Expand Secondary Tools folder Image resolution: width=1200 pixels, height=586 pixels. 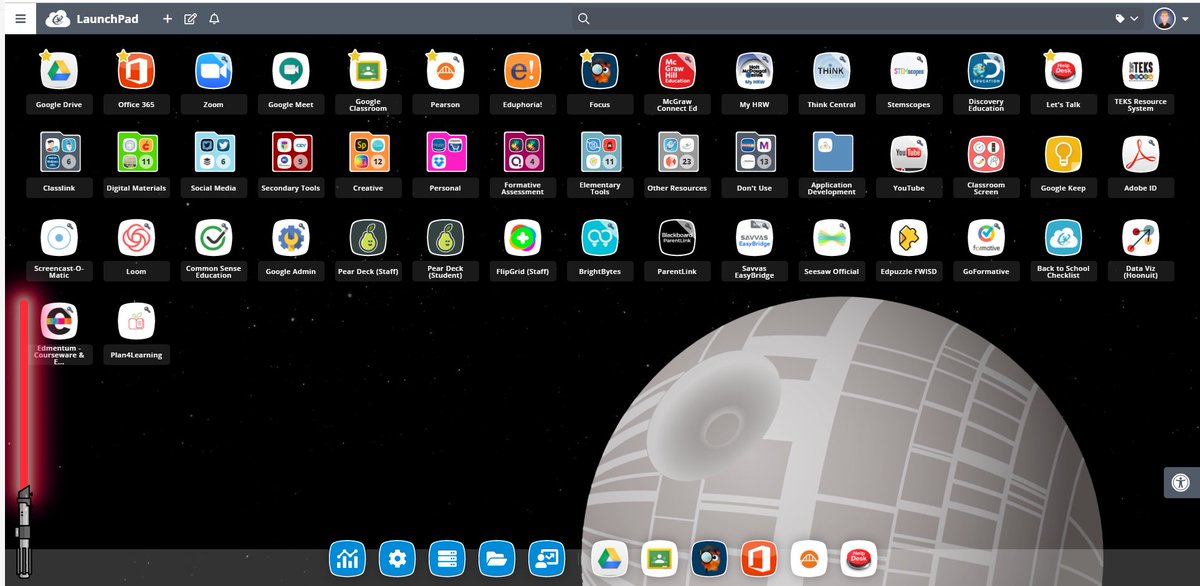coord(291,154)
